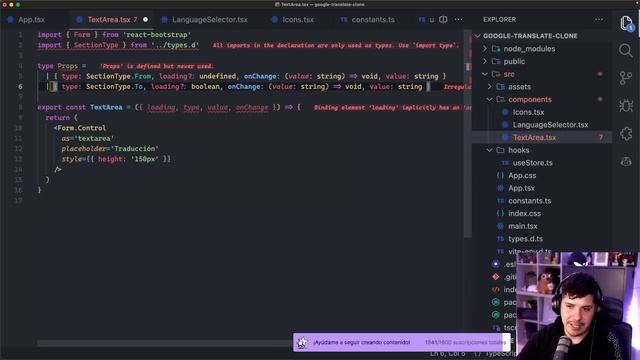
Task: Click line number 6 in the gutter
Action: [20, 87]
